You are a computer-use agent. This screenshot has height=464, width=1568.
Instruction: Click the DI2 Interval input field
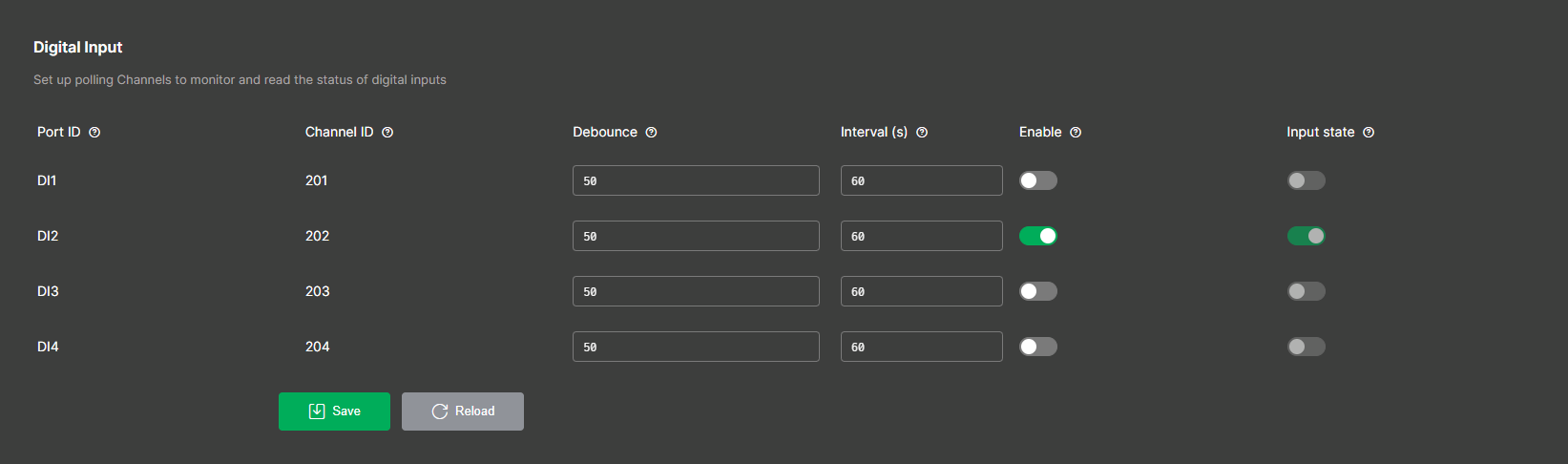(921, 236)
